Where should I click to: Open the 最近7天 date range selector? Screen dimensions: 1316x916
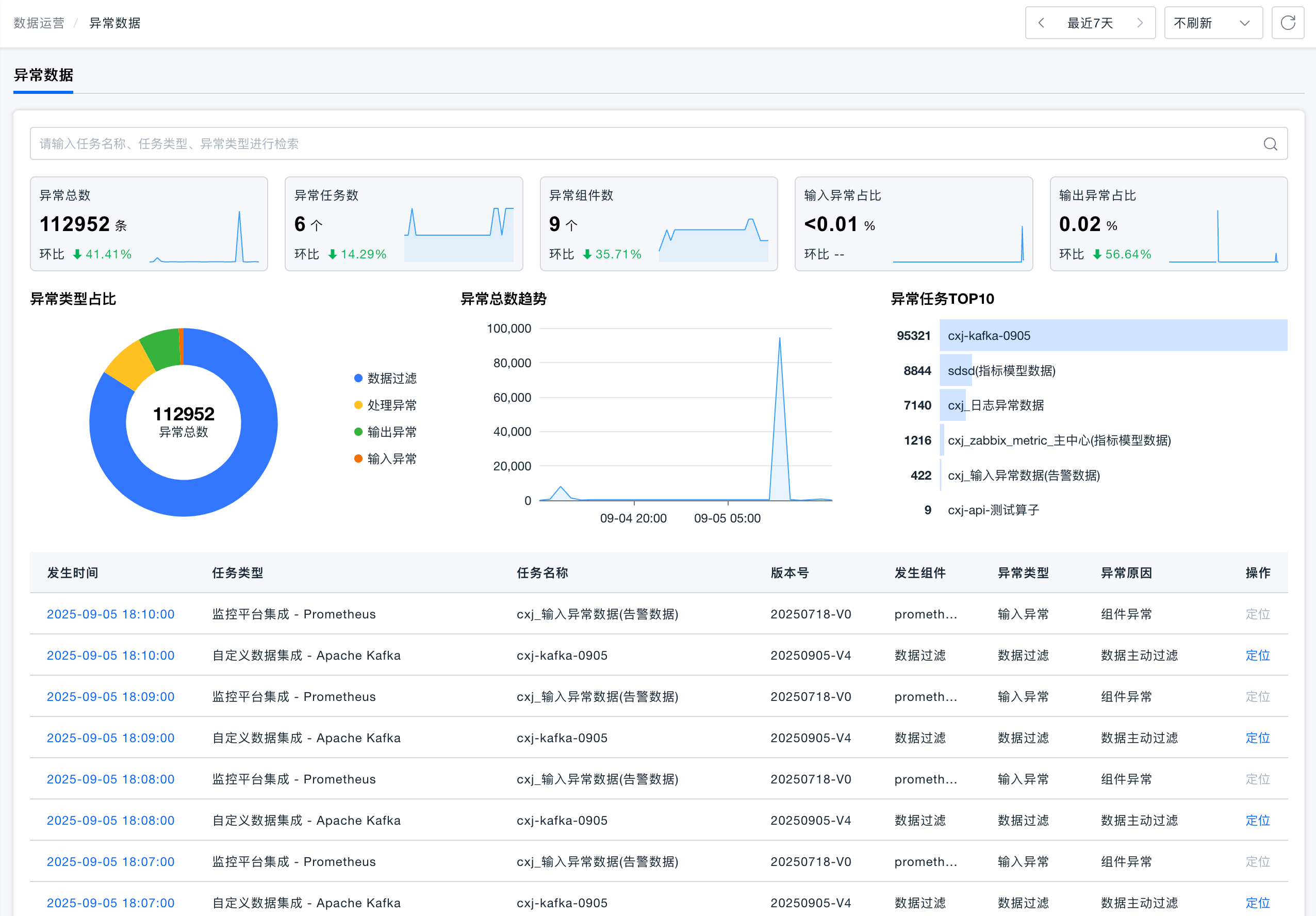point(1090,22)
